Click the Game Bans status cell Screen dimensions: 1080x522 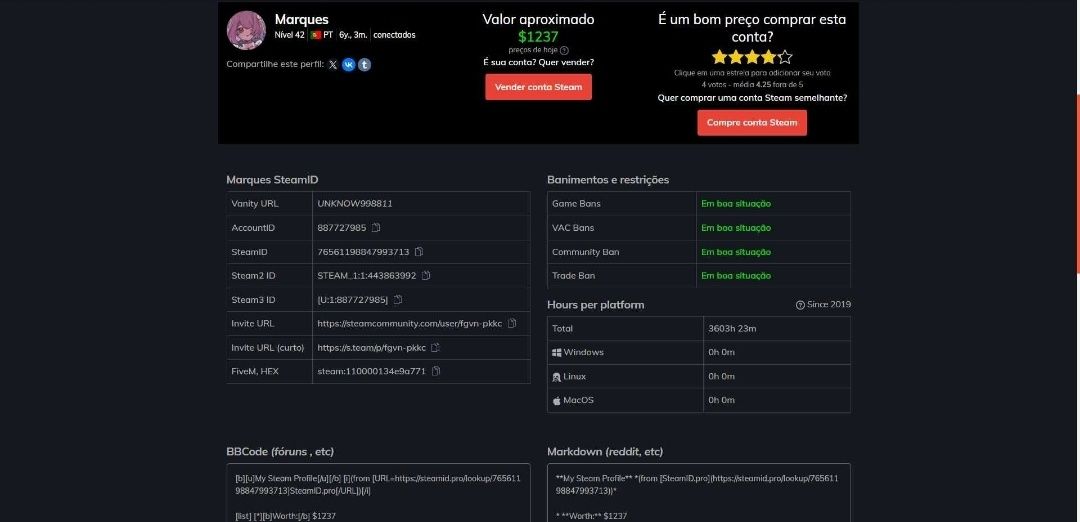point(773,204)
